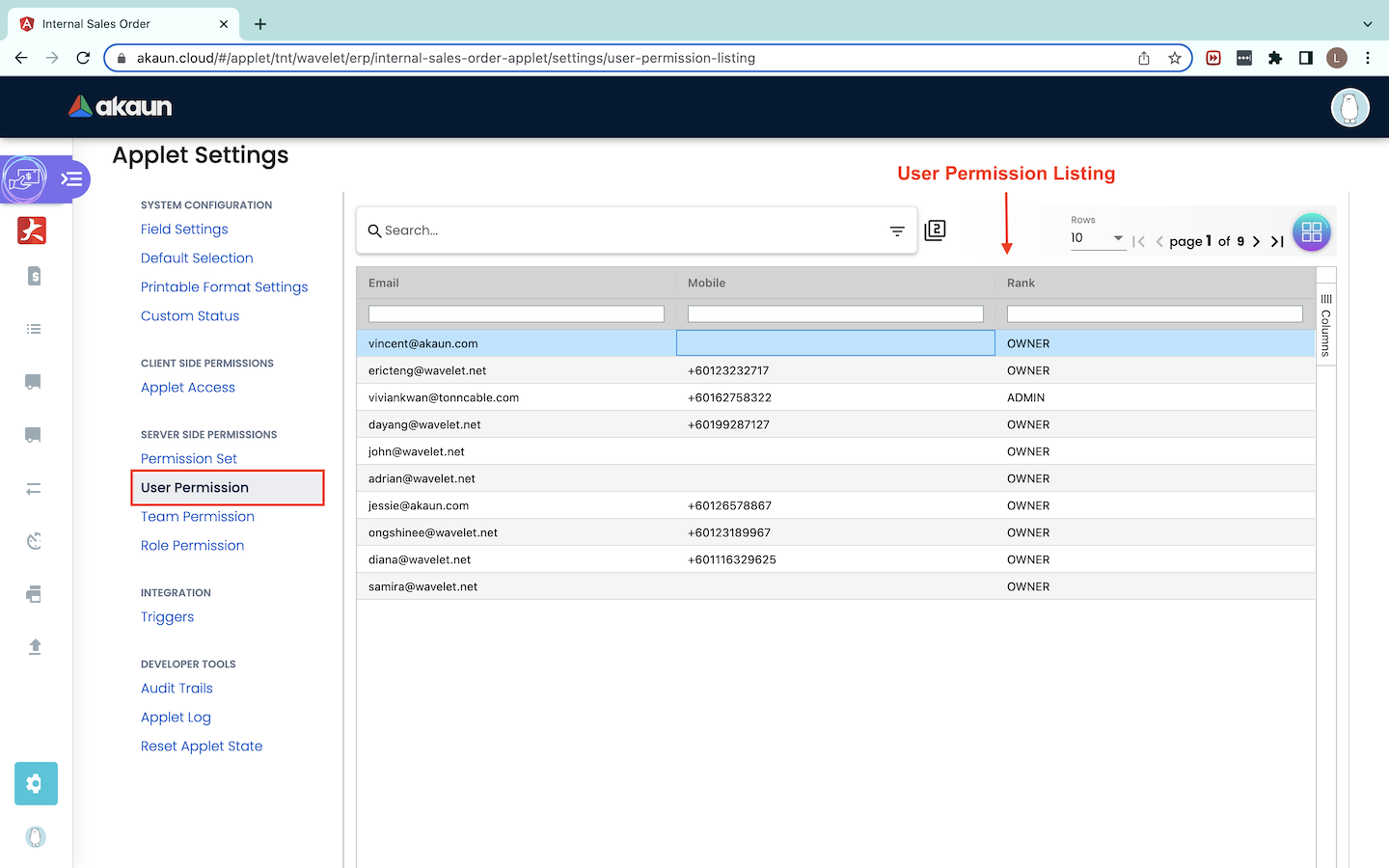Viewport: 1389px width, 868px height.
Task: Collapse the sidebar with the menu toggle icon
Action: pyautogui.click(x=71, y=178)
